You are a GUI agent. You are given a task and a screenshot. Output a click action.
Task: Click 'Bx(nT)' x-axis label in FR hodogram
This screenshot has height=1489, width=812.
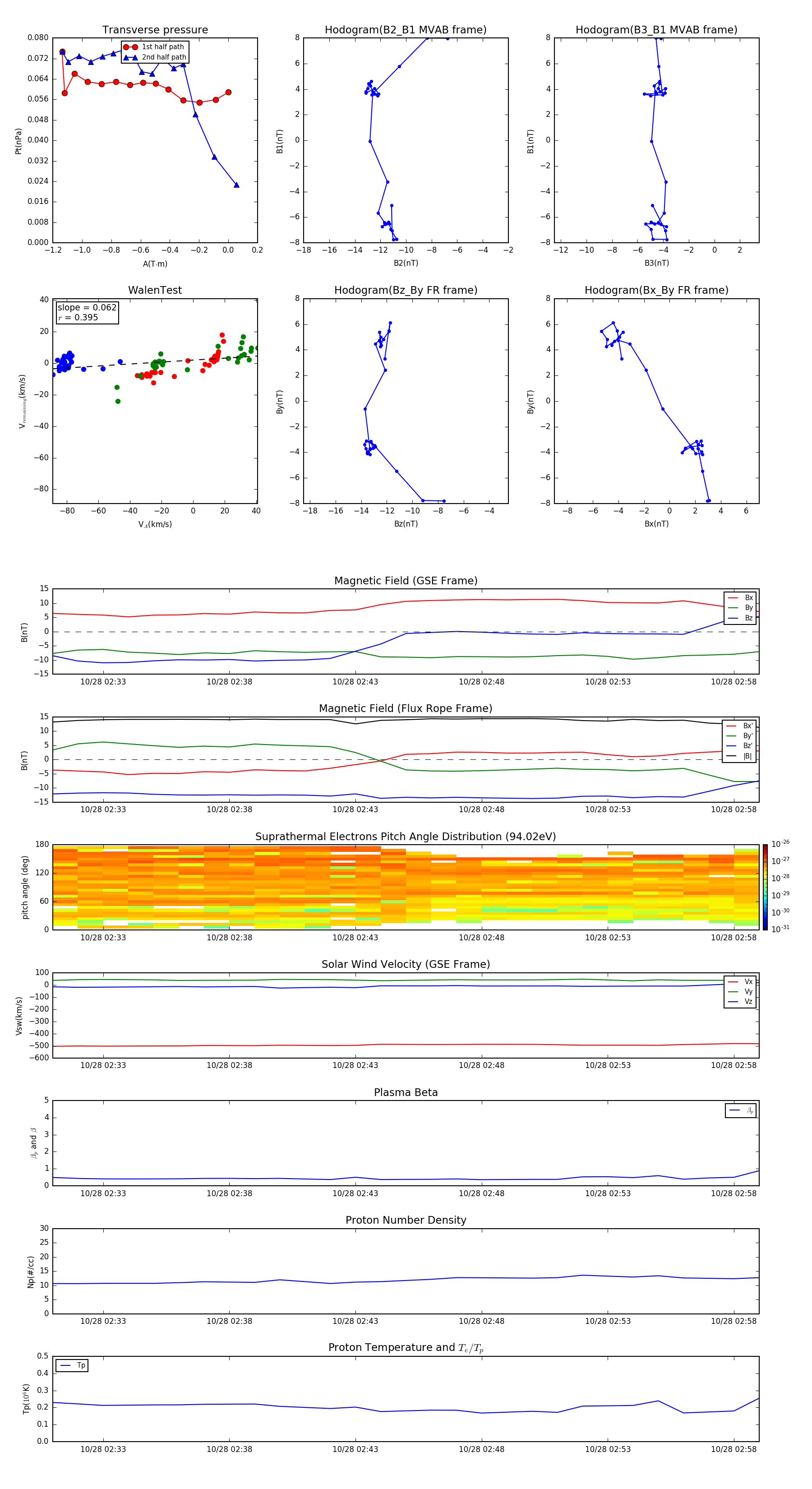(x=656, y=524)
